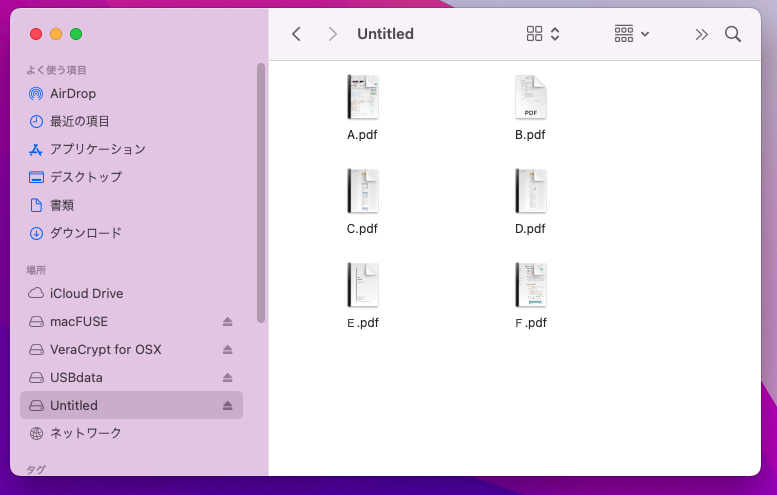Open the search magnifier icon

(x=733, y=34)
